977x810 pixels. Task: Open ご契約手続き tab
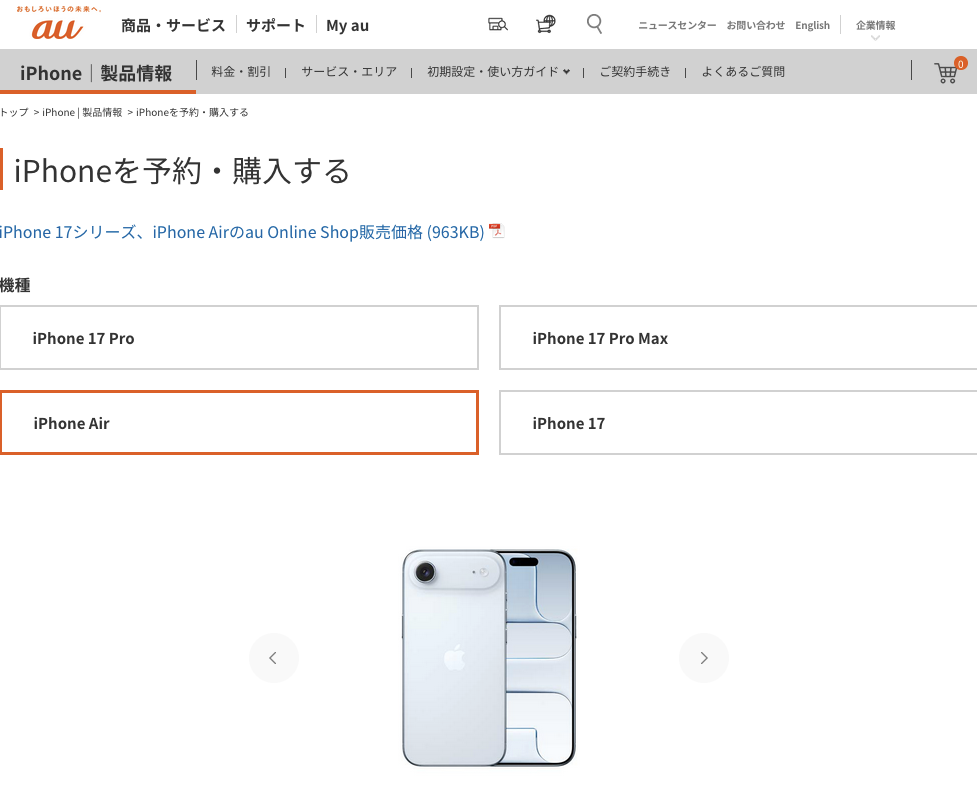[x=635, y=72]
